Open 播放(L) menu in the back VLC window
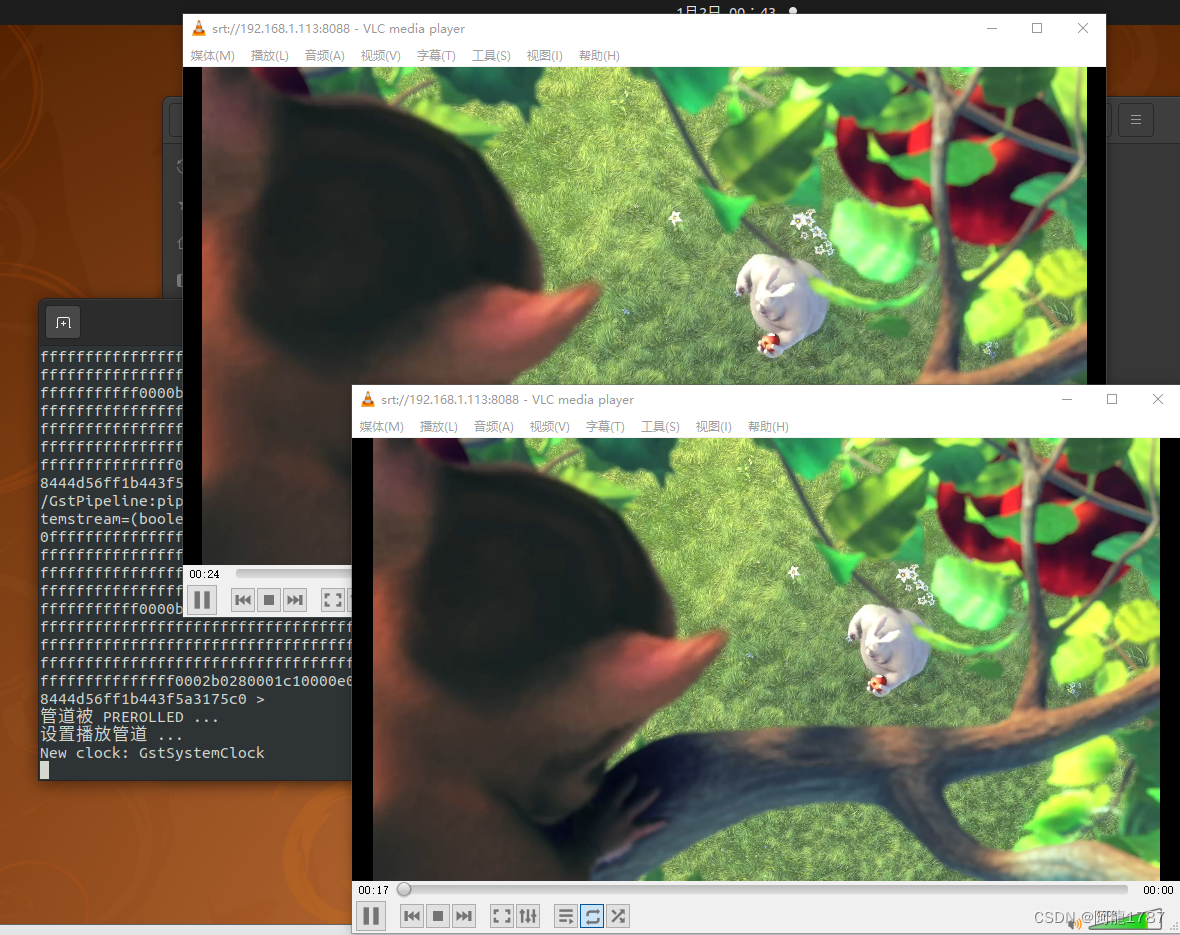This screenshot has width=1180, height=935. click(x=269, y=56)
